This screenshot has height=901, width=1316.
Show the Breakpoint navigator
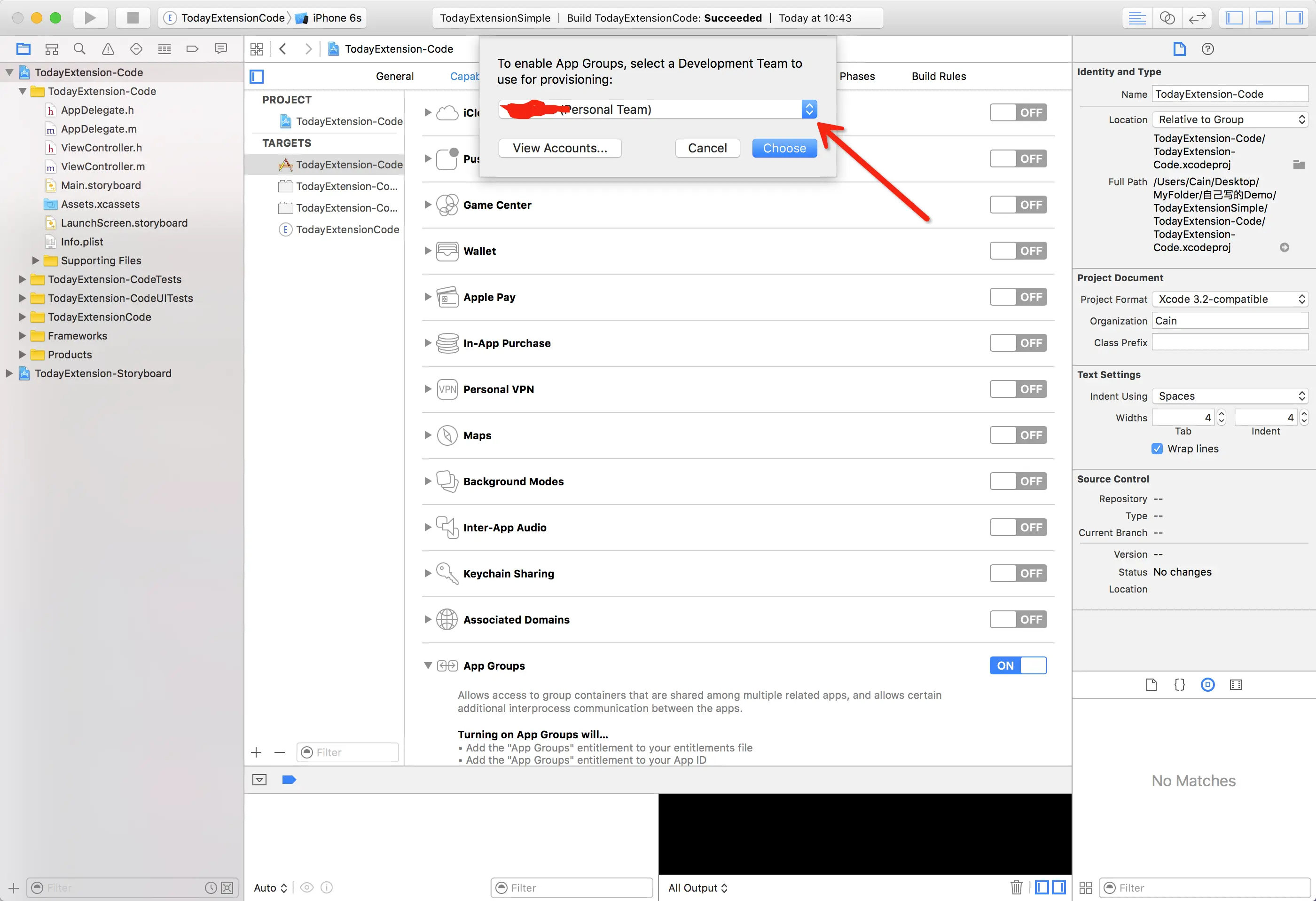[x=192, y=49]
